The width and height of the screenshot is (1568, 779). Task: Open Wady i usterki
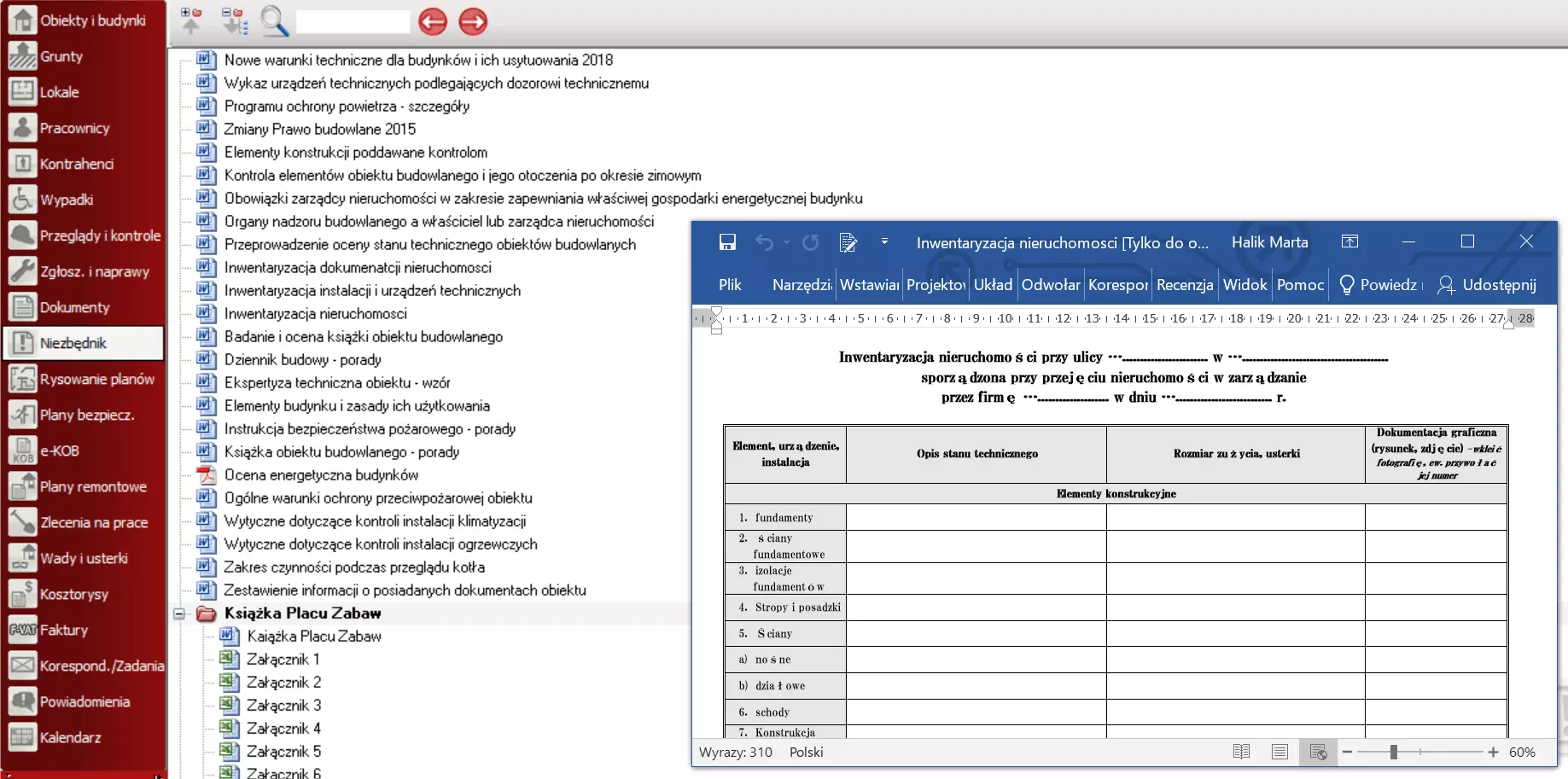(x=83, y=558)
